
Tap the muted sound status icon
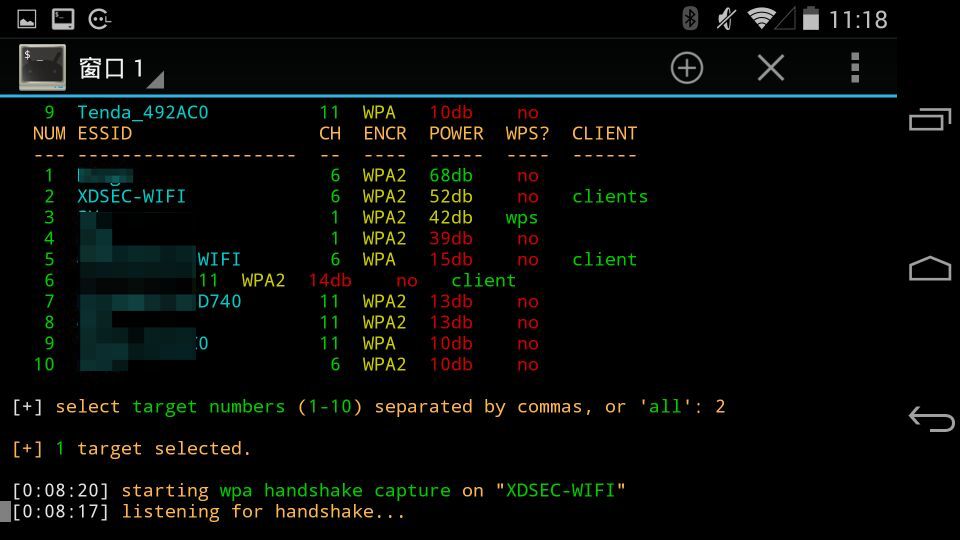tap(726, 18)
